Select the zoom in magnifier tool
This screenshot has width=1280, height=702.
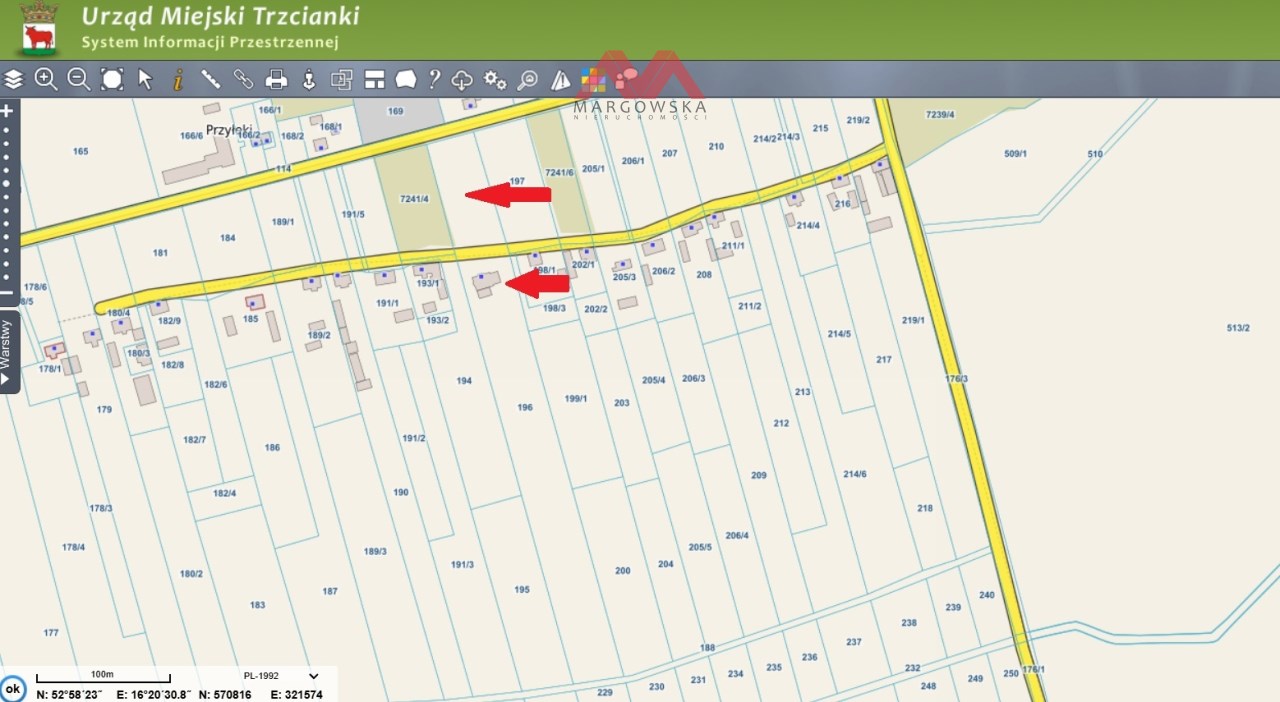(x=46, y=80)
